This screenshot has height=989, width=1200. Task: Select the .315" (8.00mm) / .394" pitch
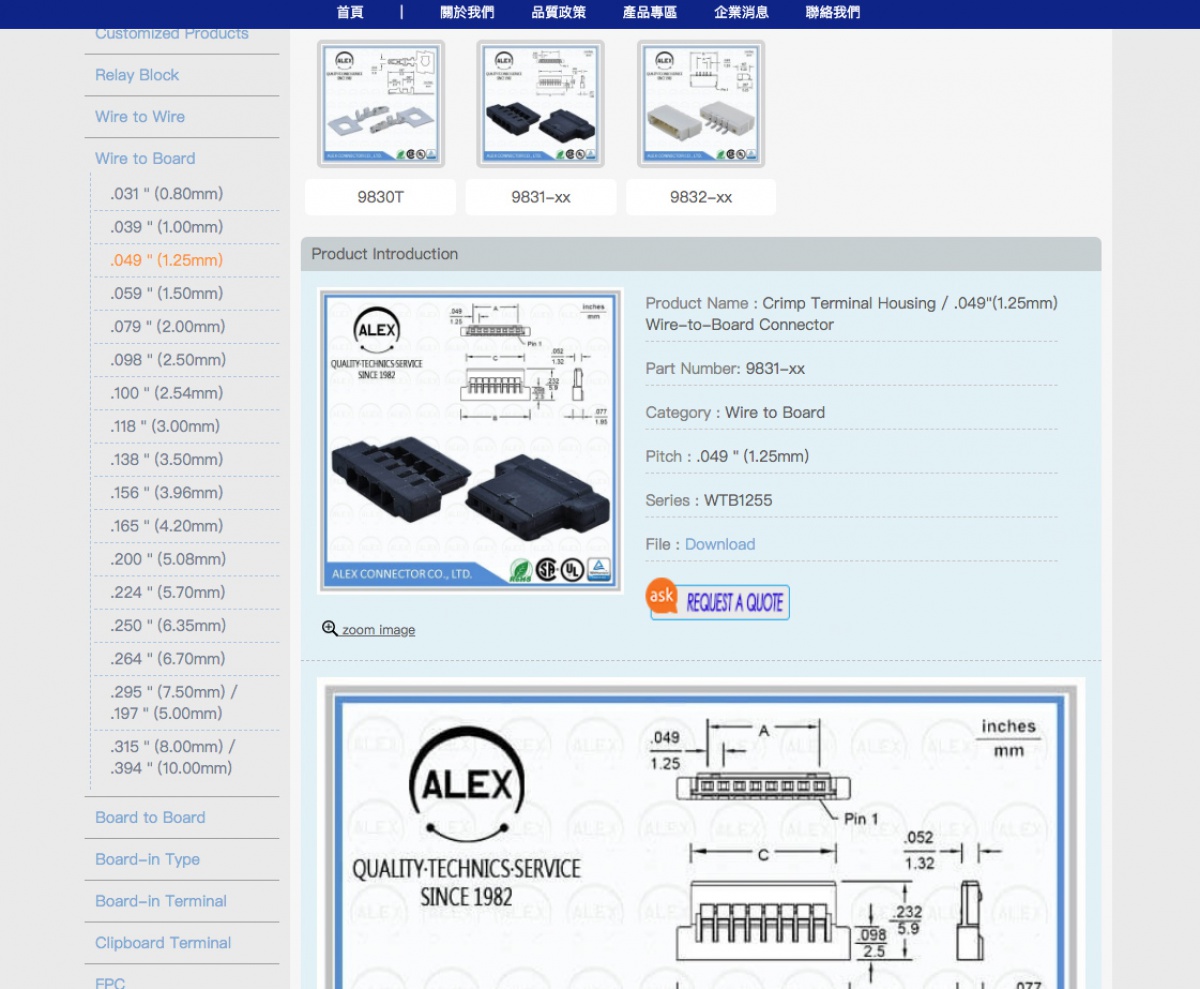(173, 758)
